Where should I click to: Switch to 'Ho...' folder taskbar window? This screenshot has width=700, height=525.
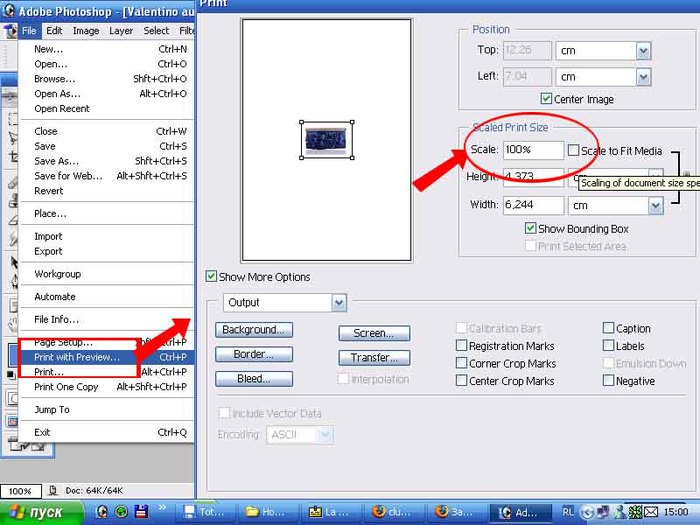pyautogui.click(x=267, y=512)
